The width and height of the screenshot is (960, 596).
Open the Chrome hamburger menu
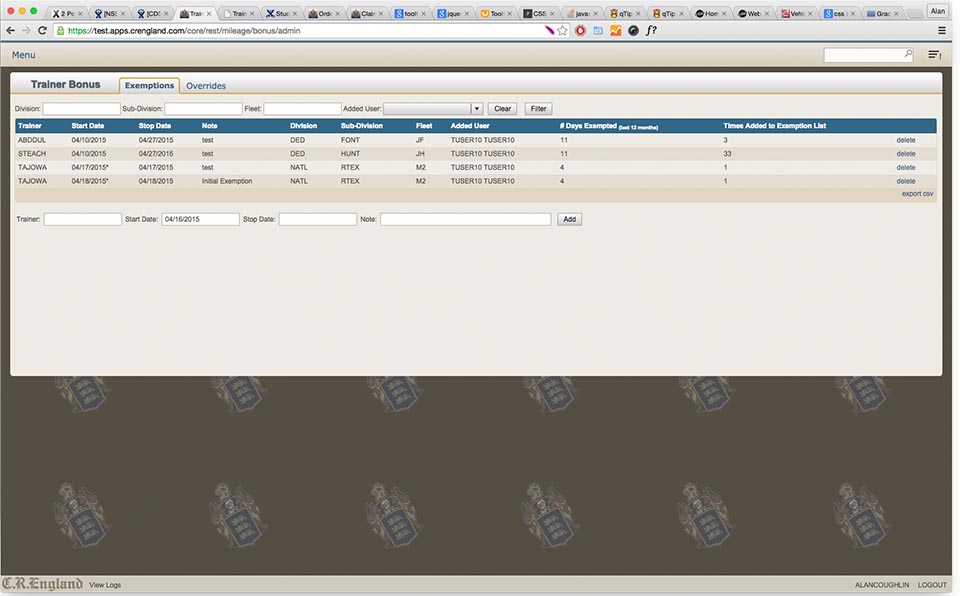(x=942, y=30)
